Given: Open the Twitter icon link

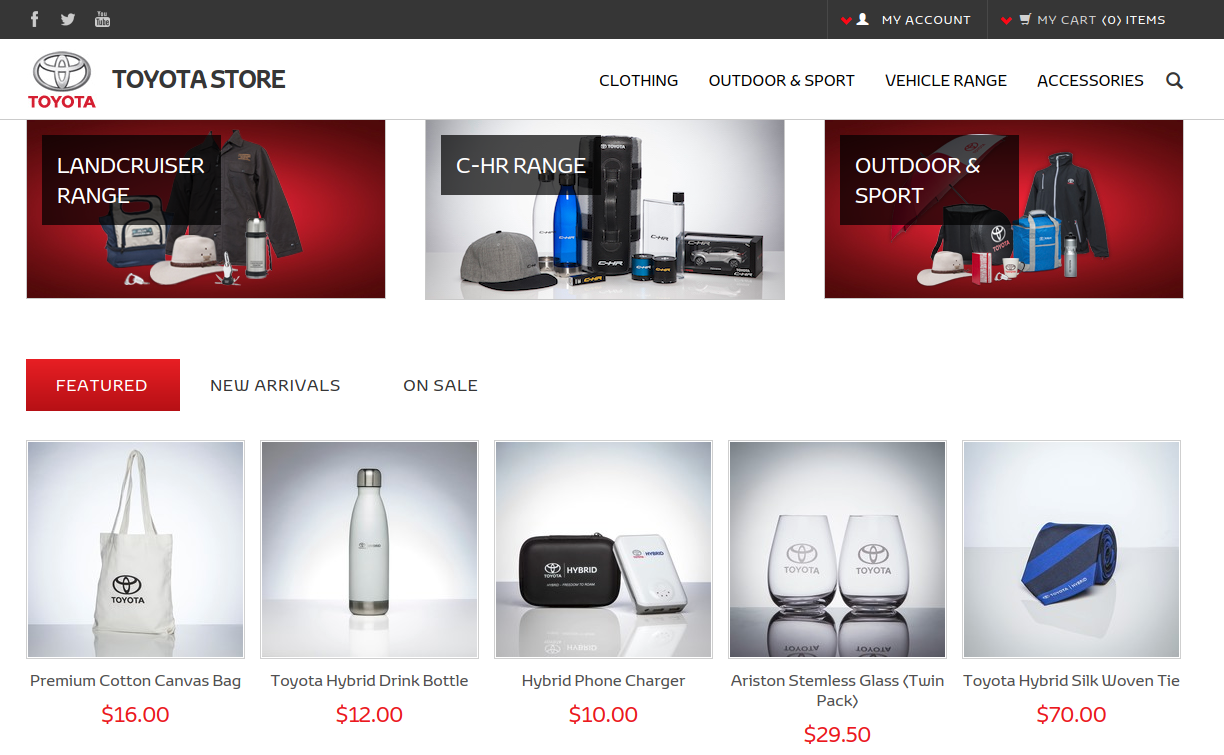Looking at the screenshot, I should [68, 19].
